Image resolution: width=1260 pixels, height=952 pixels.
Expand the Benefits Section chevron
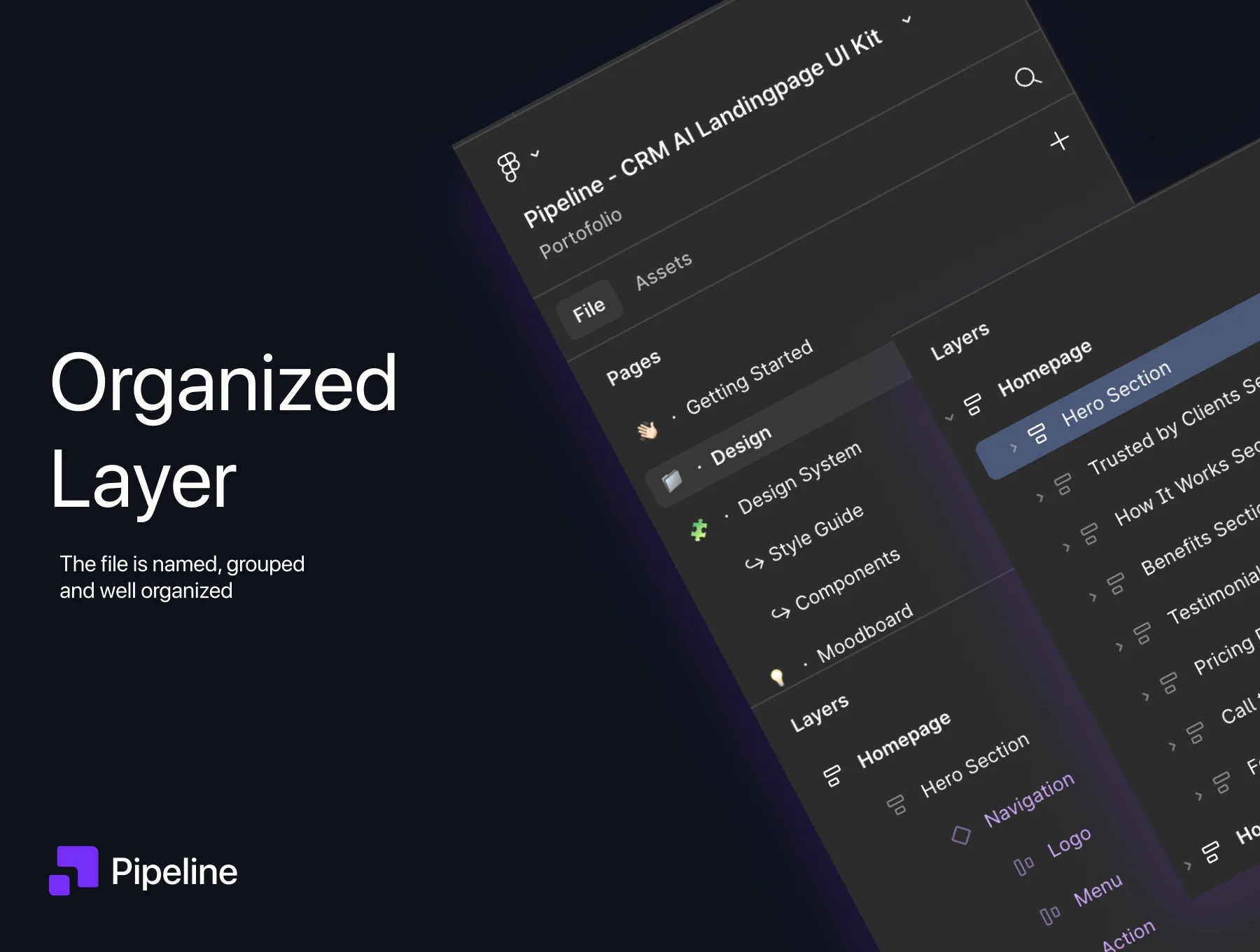(1093, 597)
